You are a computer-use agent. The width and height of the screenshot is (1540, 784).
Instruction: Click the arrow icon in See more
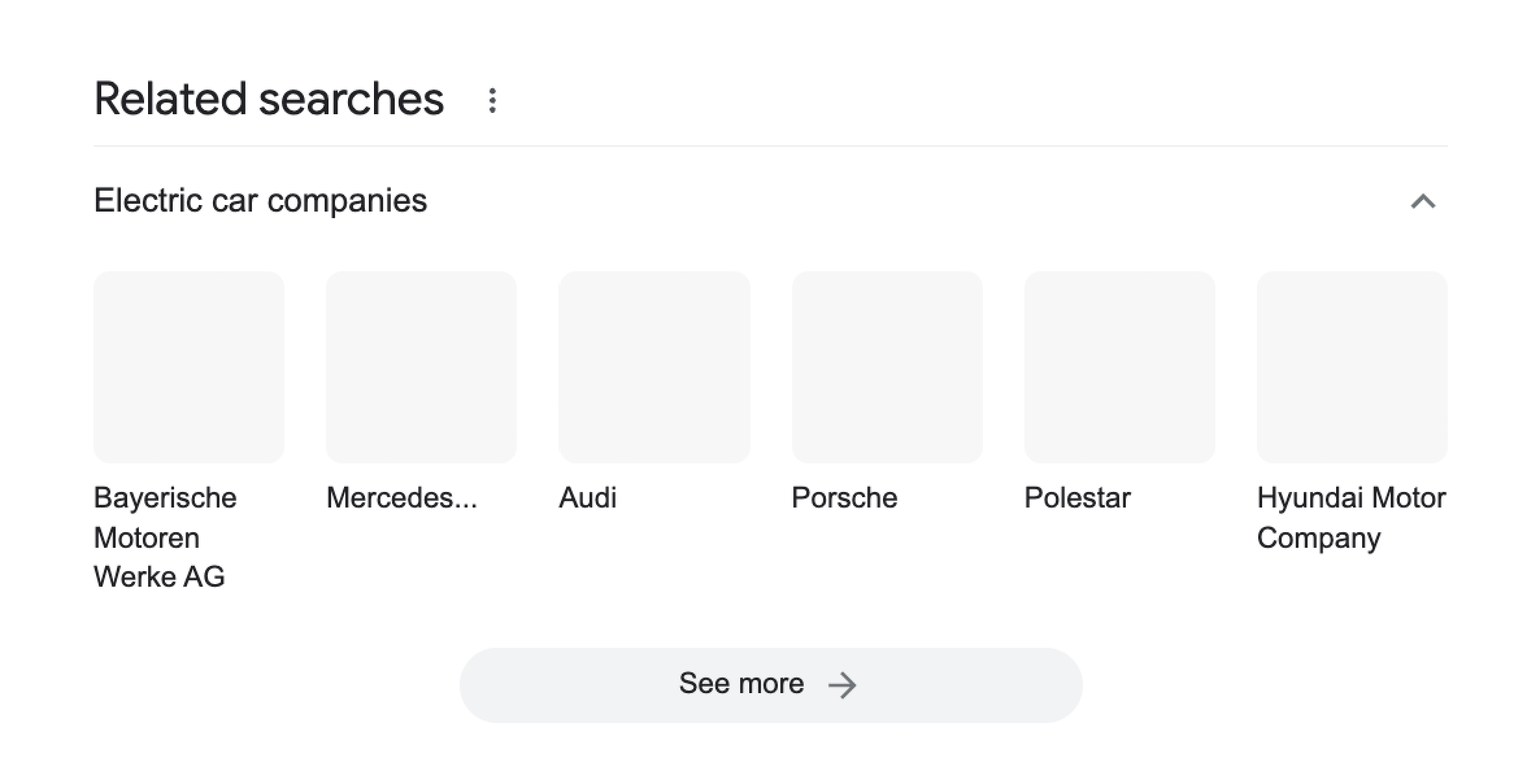843,685
